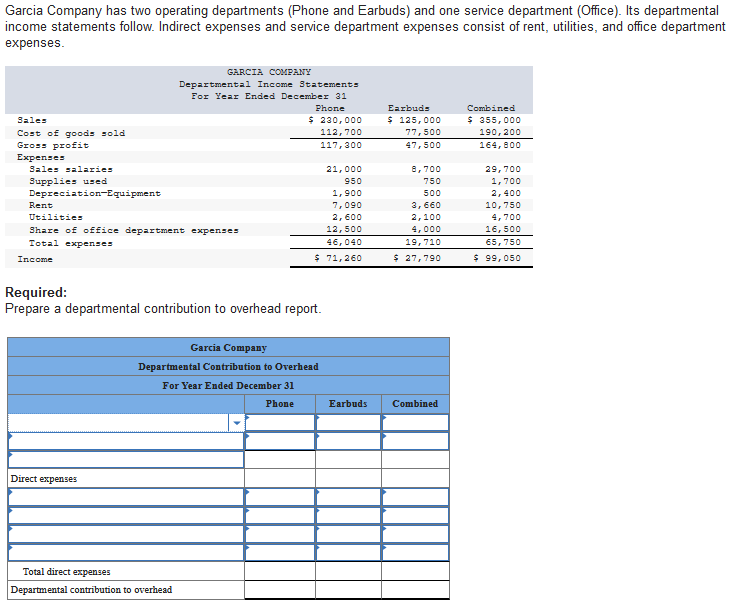Select the second row label field

coord(126,441)
